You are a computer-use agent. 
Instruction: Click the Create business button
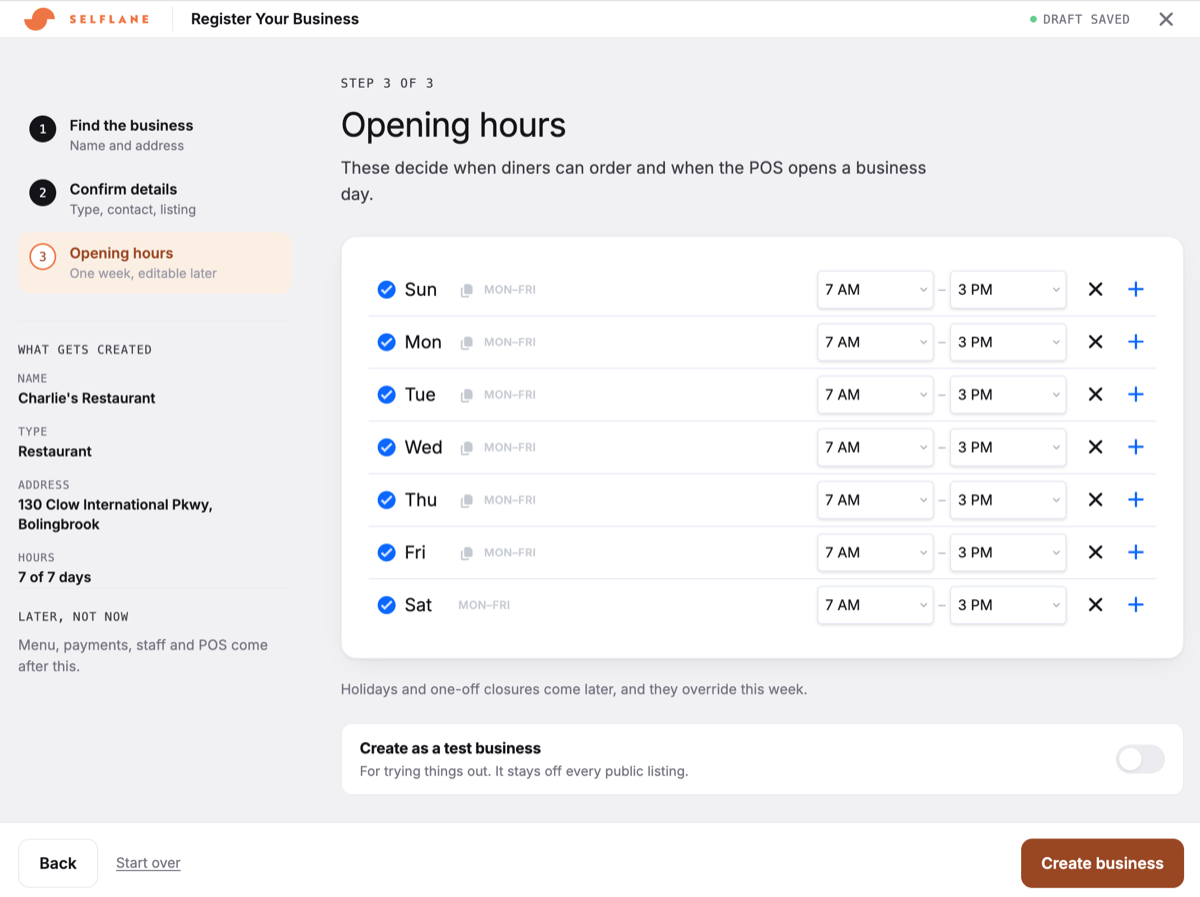click(1102, 863)
